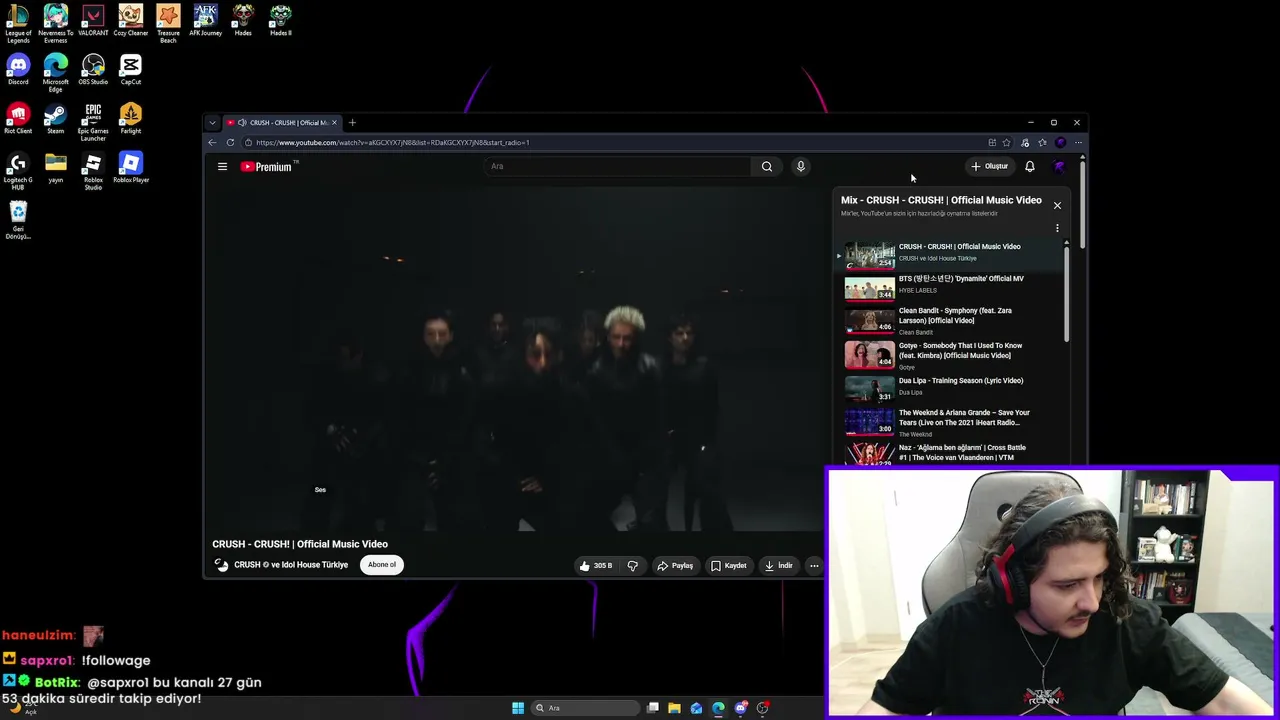Reload the page in the browser
The image size is (1280, 720).
point(230,143)
